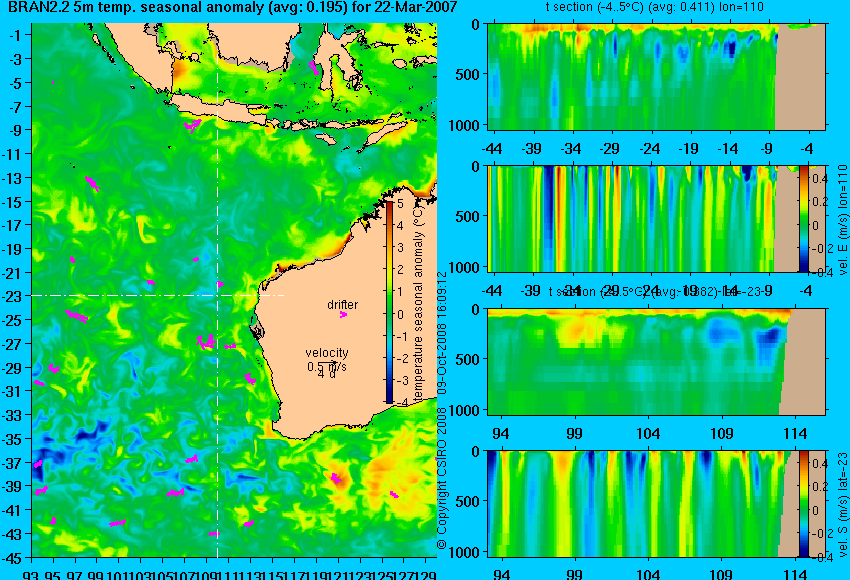Viewport: 850px width, 580px height.
Task: Click the 0.5 m/s velocity scale arrow
Action: (x=327, y=363)
